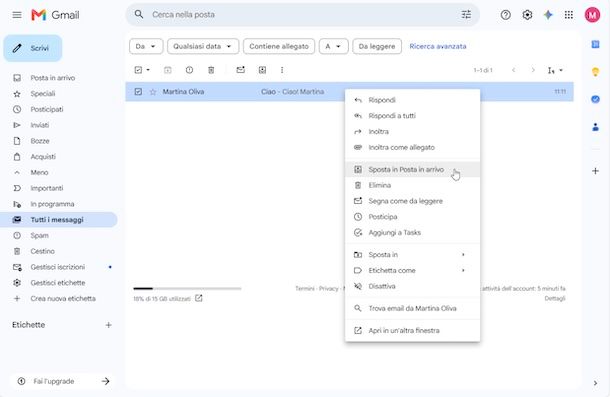Open the account avatar M
The height and width of the screenshot is (397, 610).
592,15
